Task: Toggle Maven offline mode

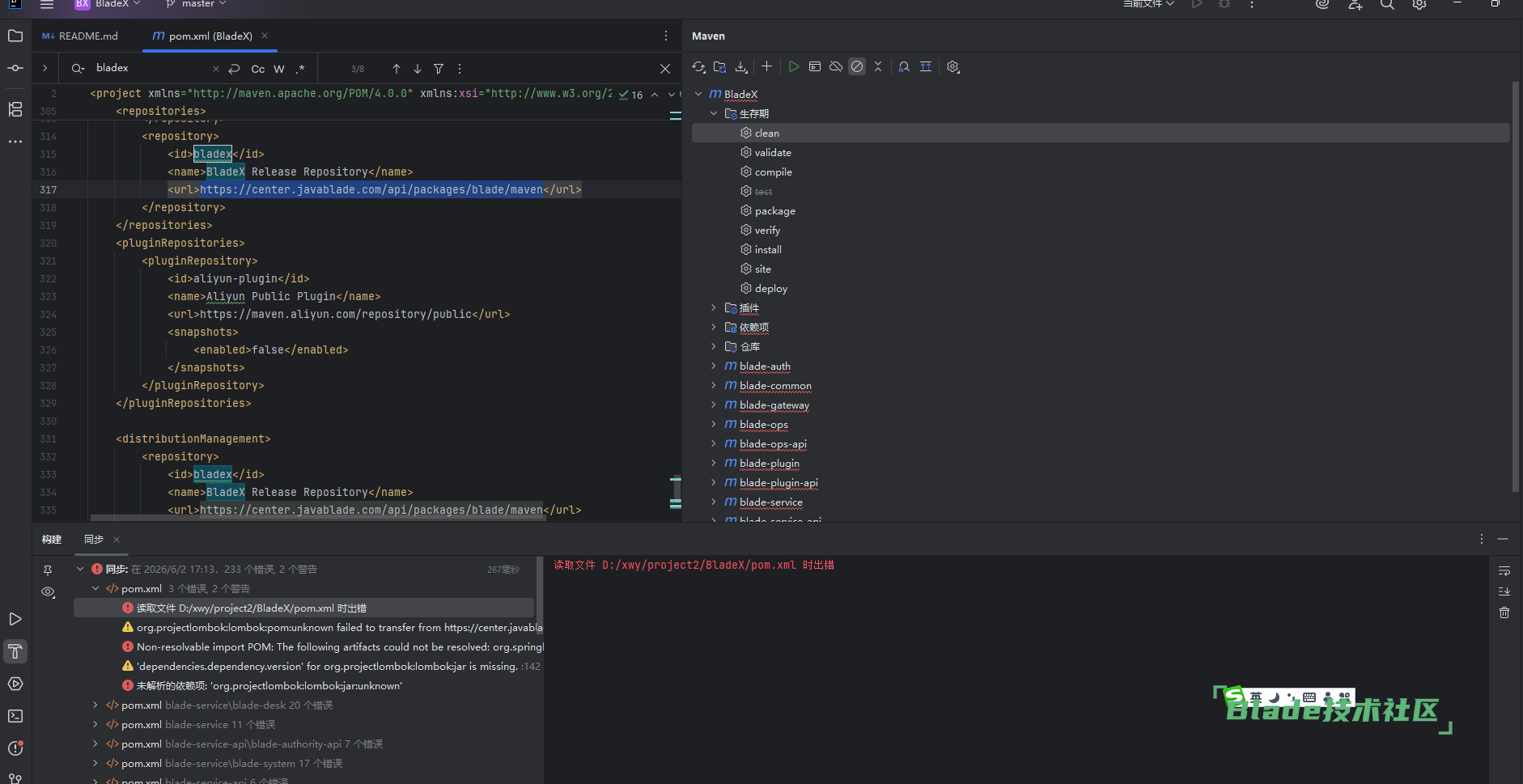Action: click(836, 67)
